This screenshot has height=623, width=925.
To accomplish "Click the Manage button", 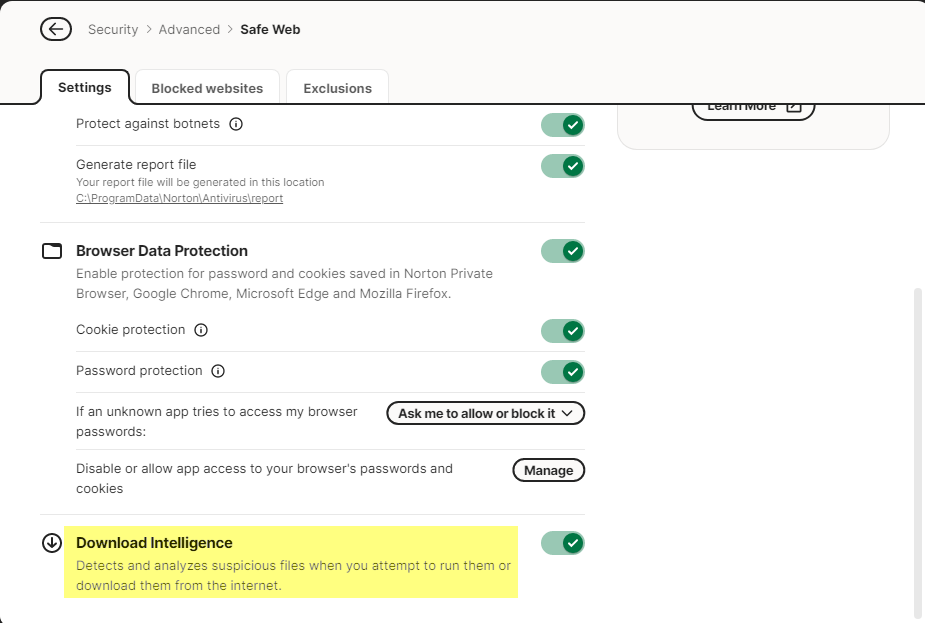I will [548, 470].
